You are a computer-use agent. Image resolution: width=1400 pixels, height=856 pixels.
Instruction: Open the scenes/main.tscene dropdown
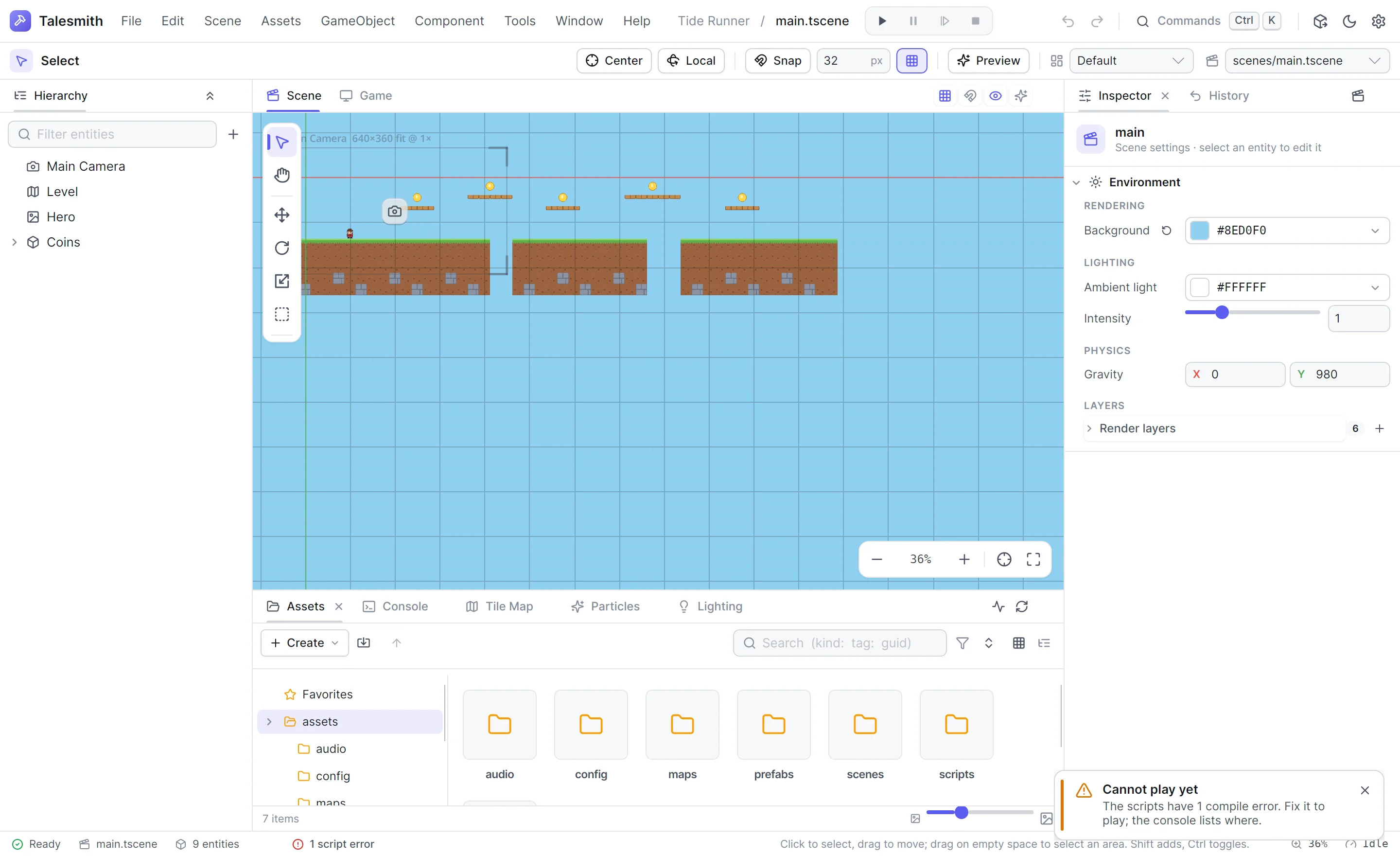(1307, 61)
